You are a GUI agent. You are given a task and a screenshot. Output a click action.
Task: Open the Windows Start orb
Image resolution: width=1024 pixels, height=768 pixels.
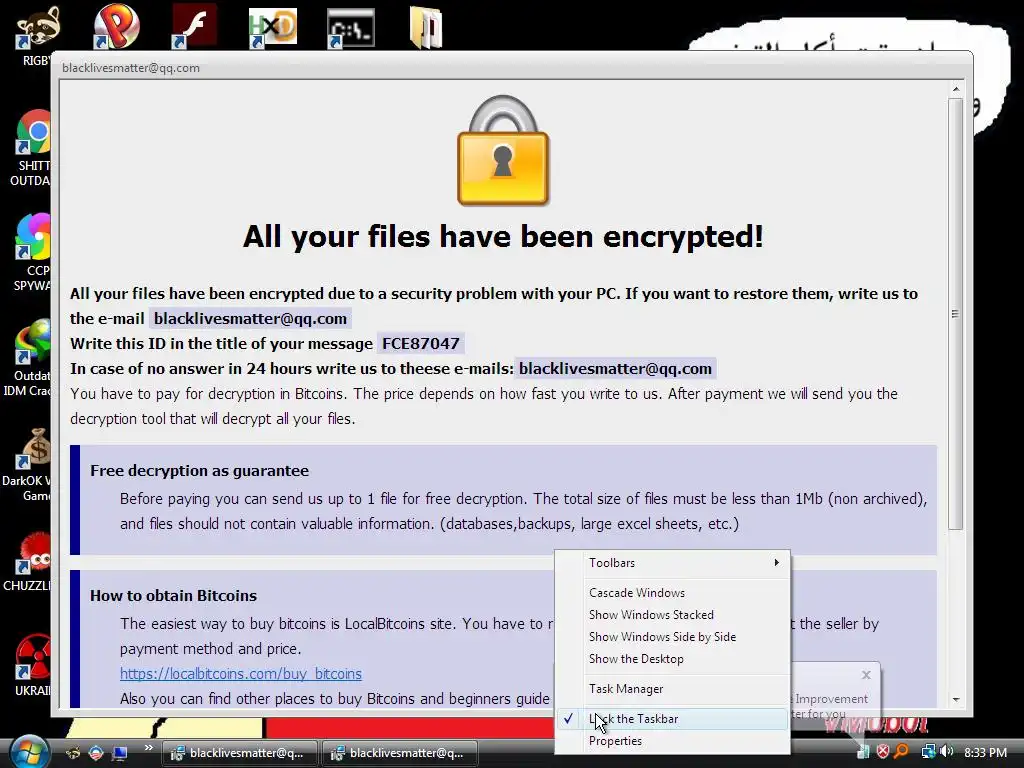(27, 751)
